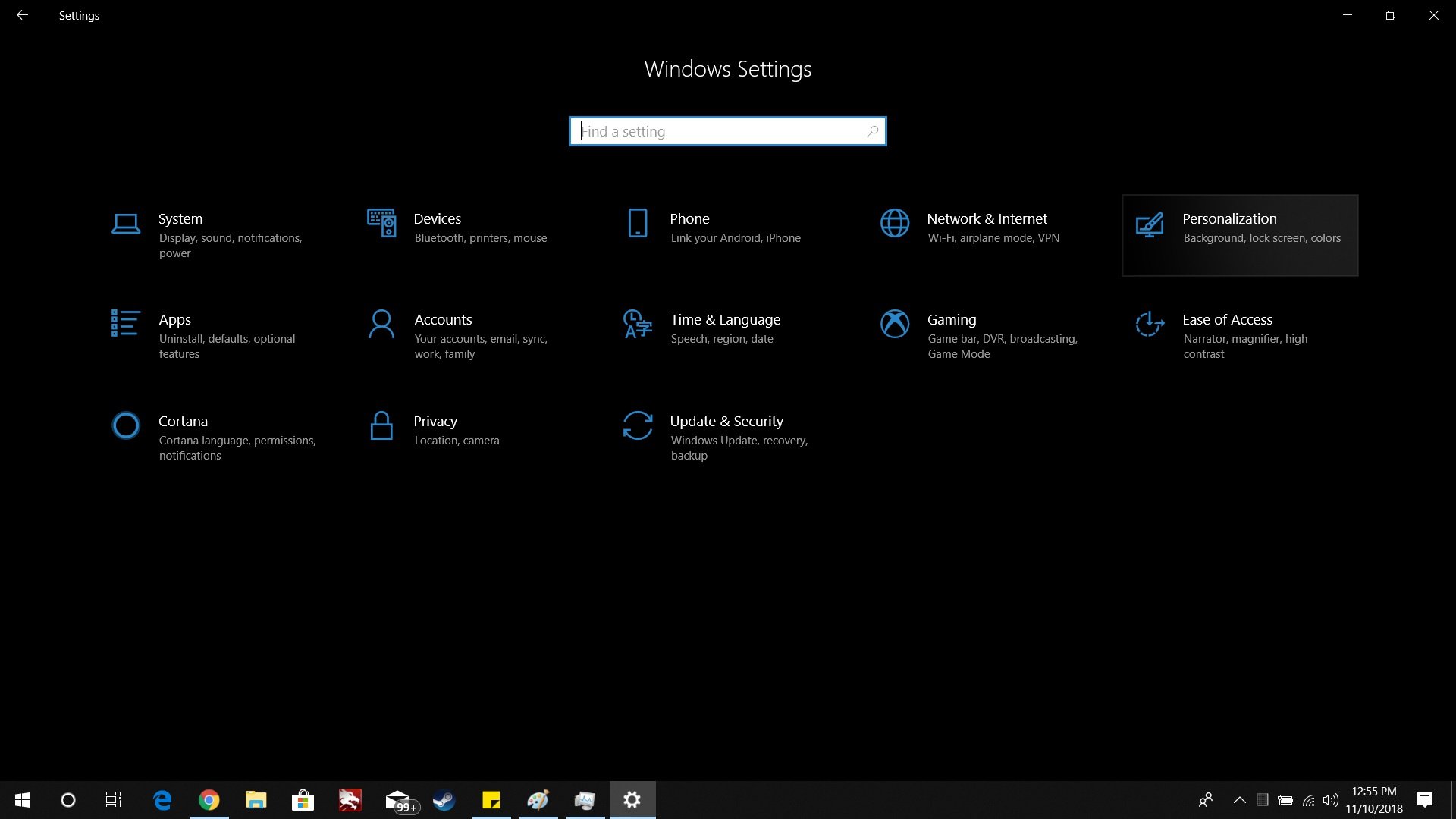The image size is (1456, 819).
Task: Click 'Wi-Fi, airplane mode, VPN' description
Action: [993, 238]
